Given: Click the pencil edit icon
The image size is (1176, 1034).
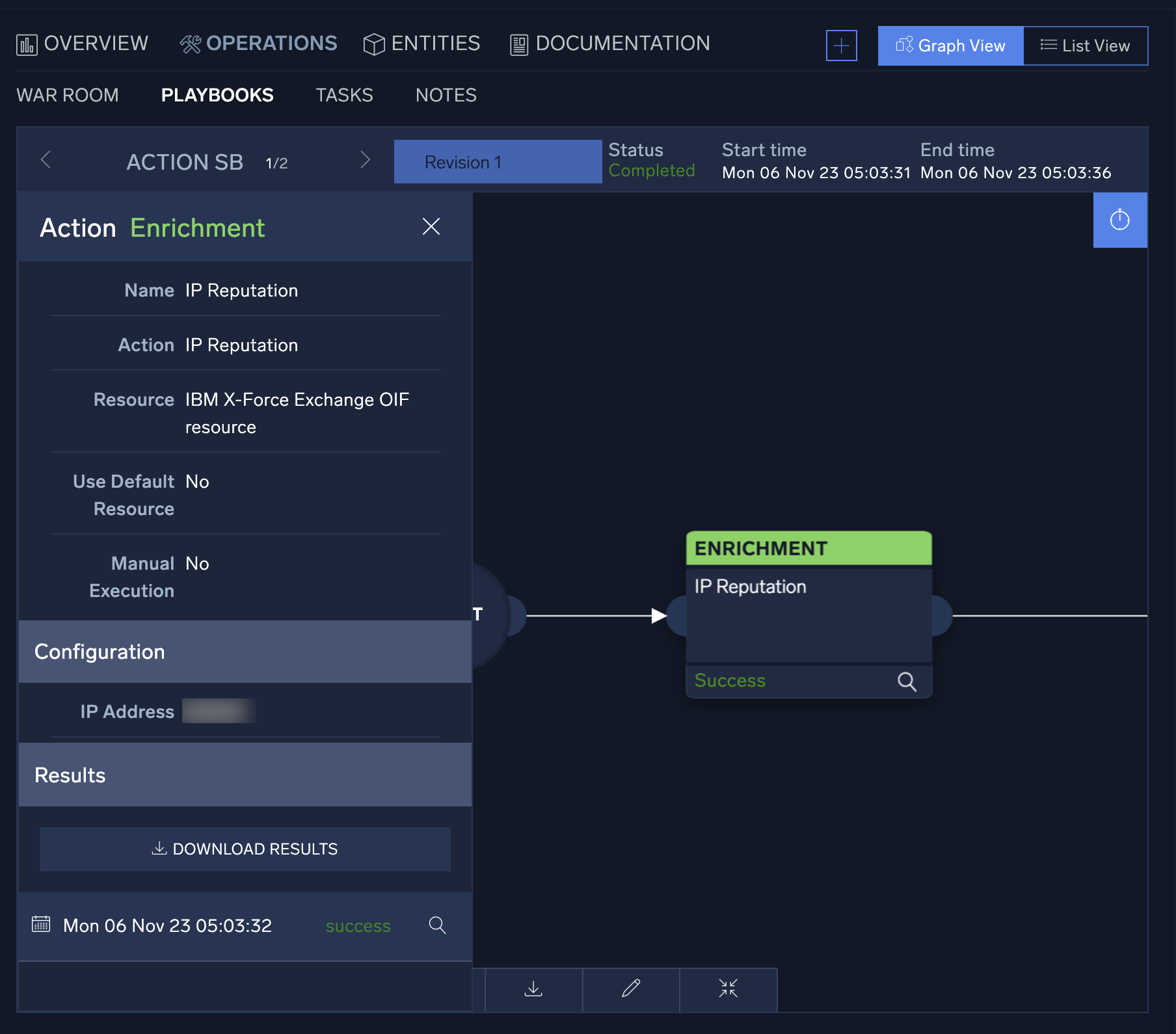Looking at the screenshot, I should (x=631, y=989).
